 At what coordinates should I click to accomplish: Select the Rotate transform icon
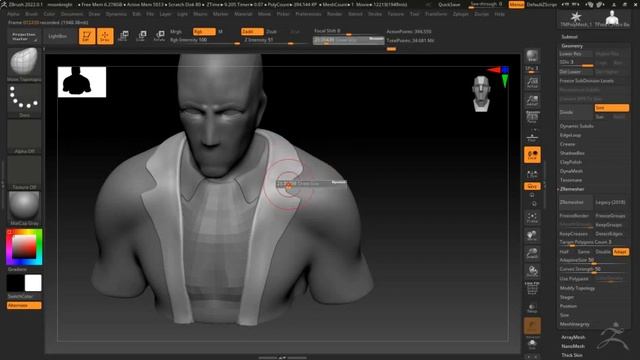[160, 36]
